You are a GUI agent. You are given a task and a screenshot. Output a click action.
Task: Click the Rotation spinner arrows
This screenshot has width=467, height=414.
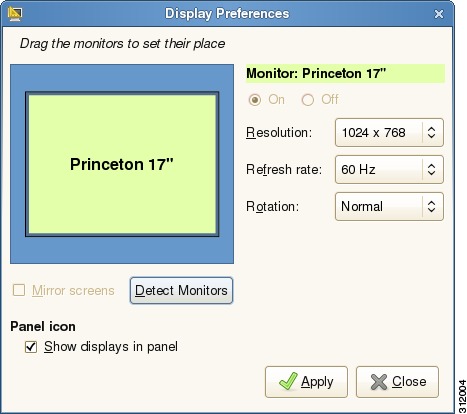[431, 206]
